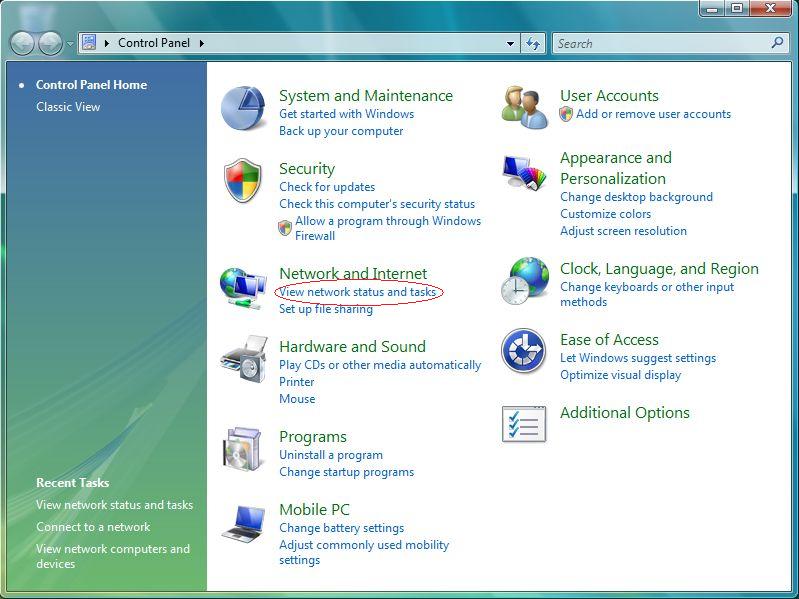Click the Hardware and Sound printer icon

pyautogui.click(x=243, y=360)
